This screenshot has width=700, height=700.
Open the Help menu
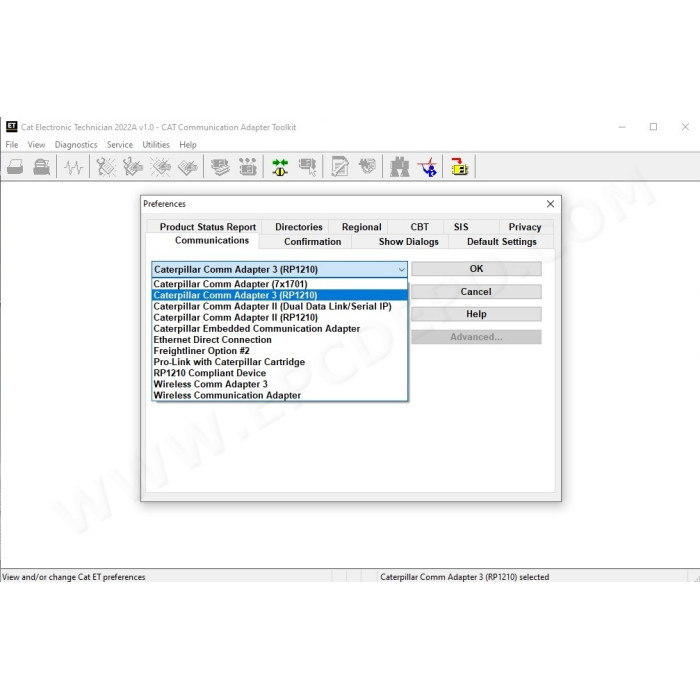click(x=188, y=145)
